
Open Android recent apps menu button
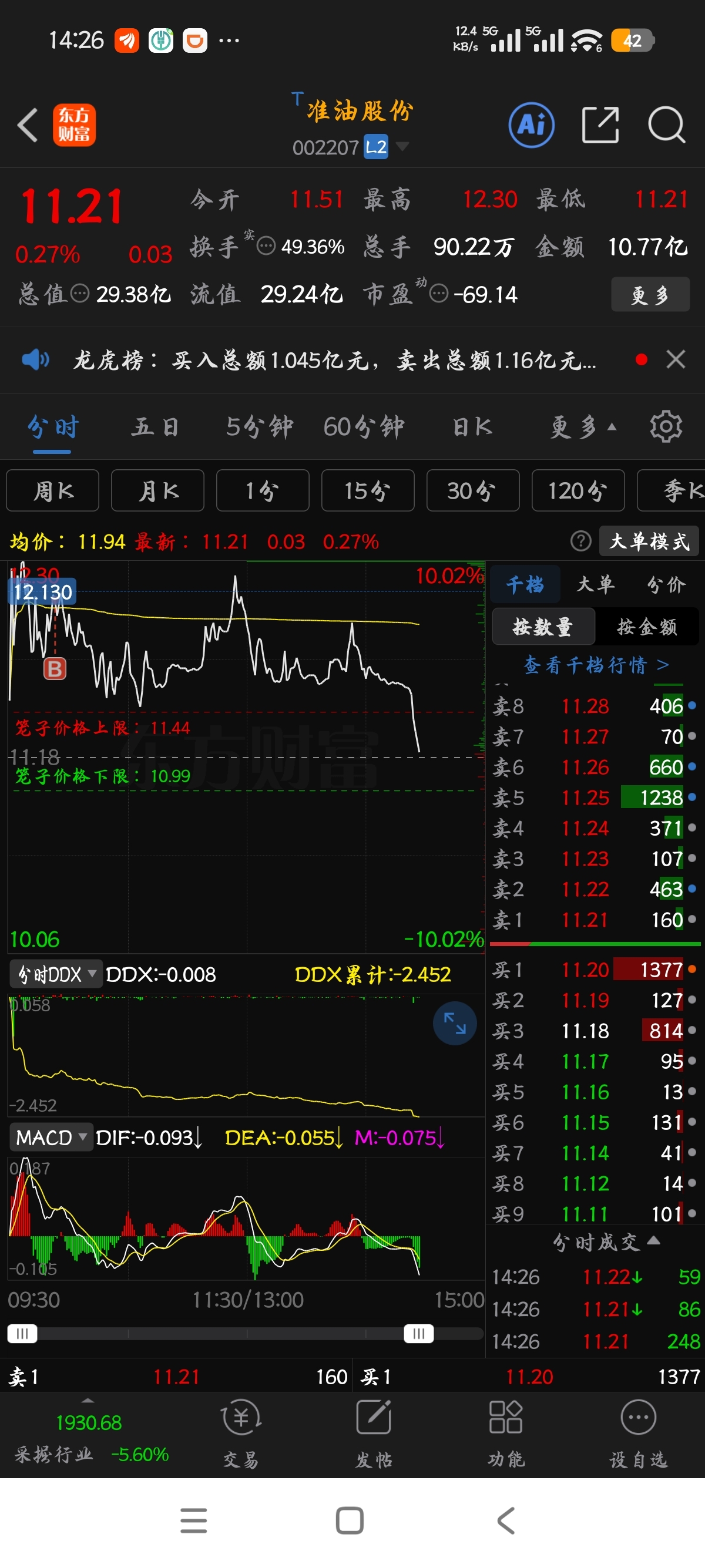194,1521
